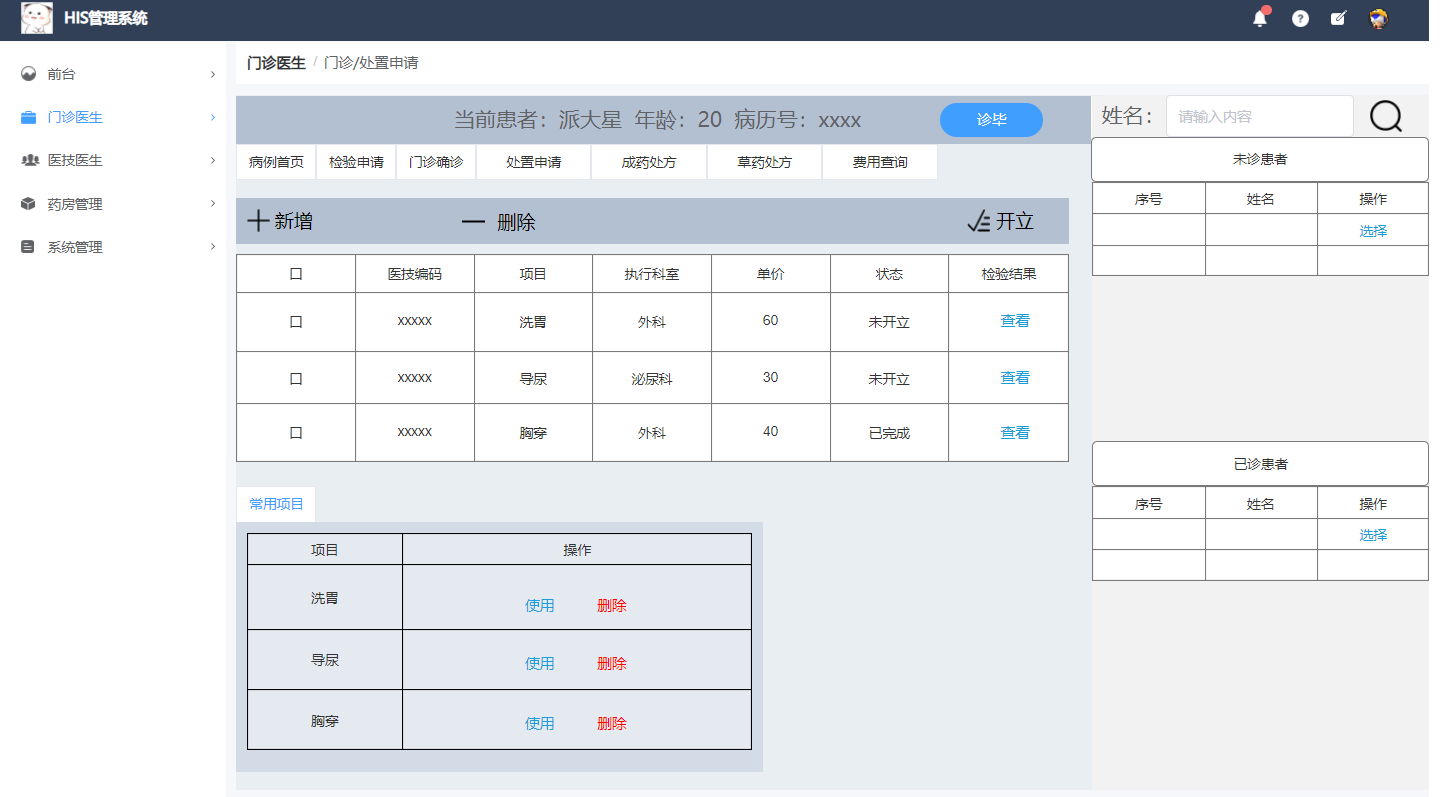This screenshot has width=1442, height=797.
Task: Click the 门诊医生 briefcase icon
Action: pos(29,117)
